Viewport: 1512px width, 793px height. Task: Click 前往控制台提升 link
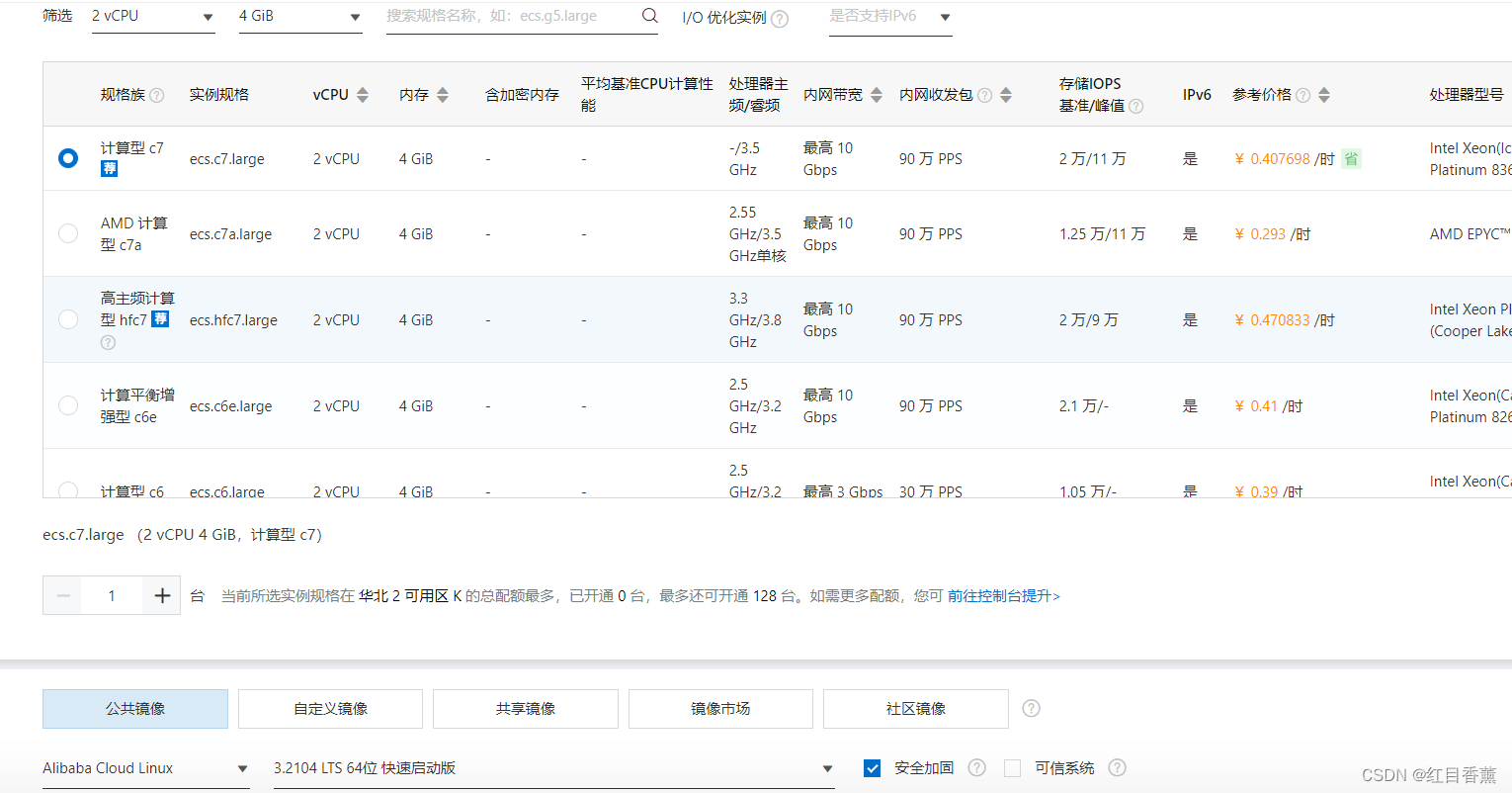point(1003,596)
